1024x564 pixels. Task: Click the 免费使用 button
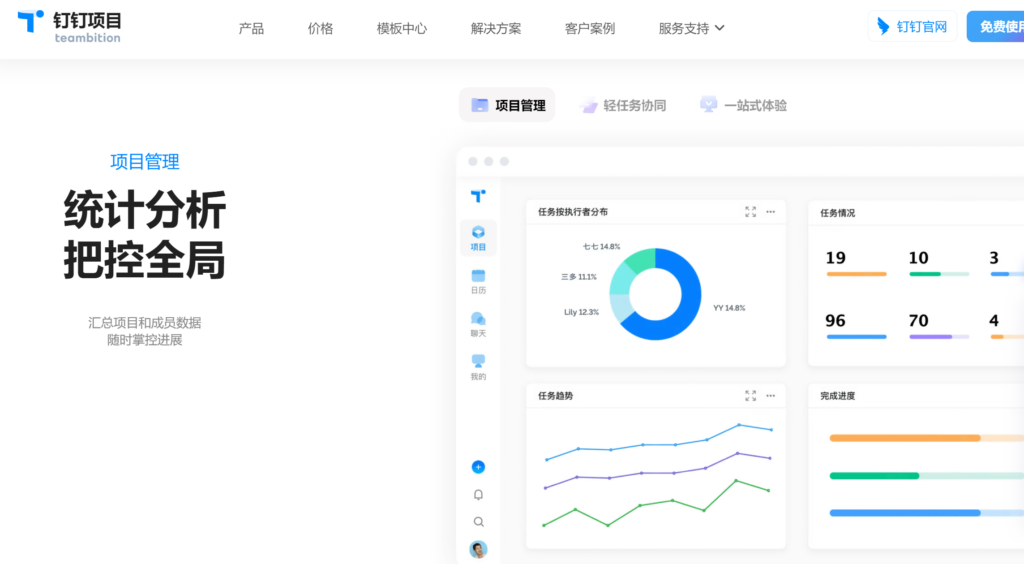996,27
